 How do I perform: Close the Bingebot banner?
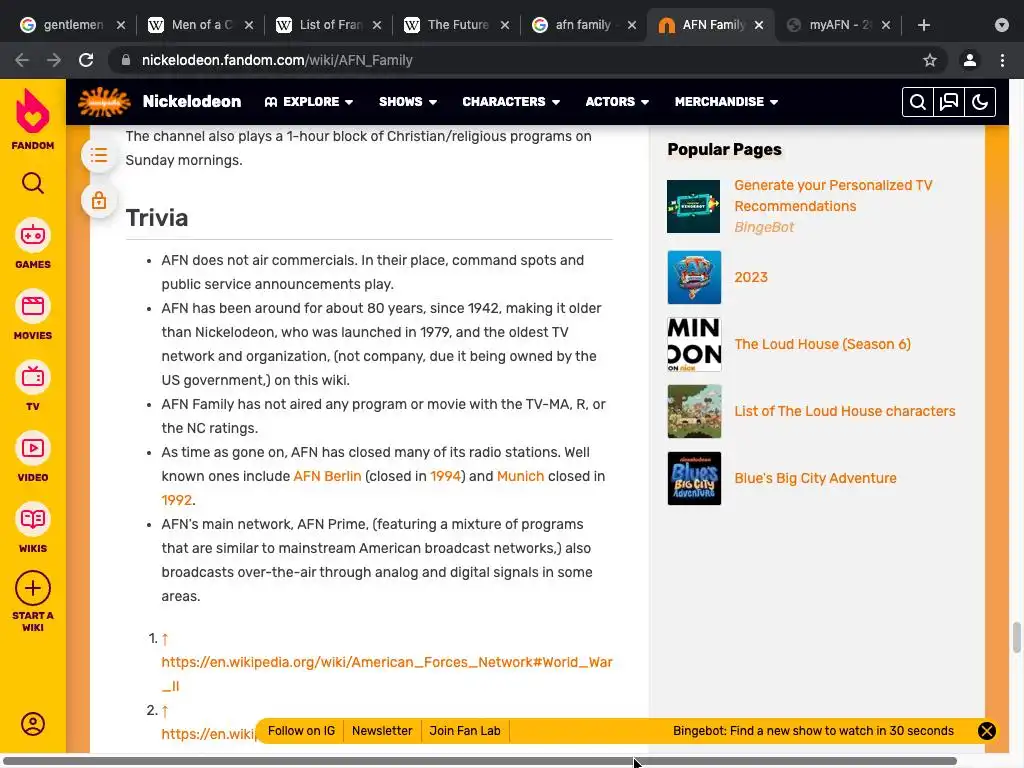pyautogui.click(x=987, y=731)
